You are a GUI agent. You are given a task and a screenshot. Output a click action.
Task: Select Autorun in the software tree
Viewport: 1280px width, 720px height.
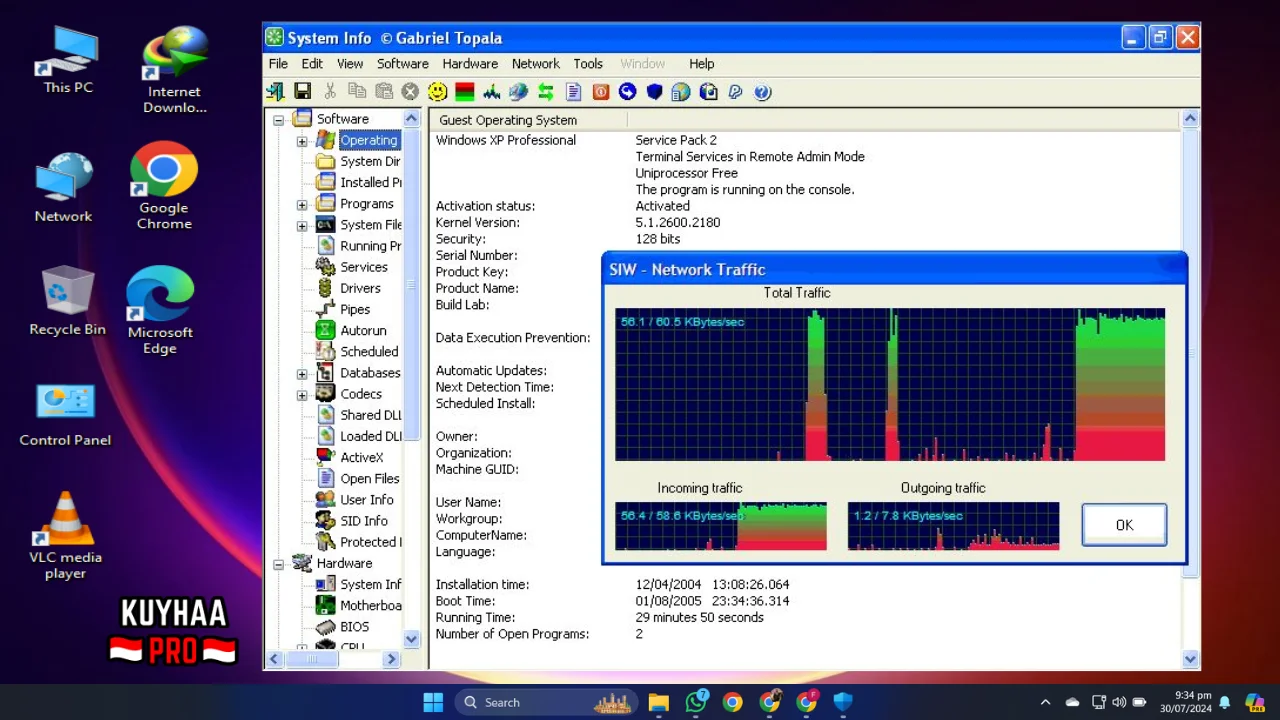(363, 330)
